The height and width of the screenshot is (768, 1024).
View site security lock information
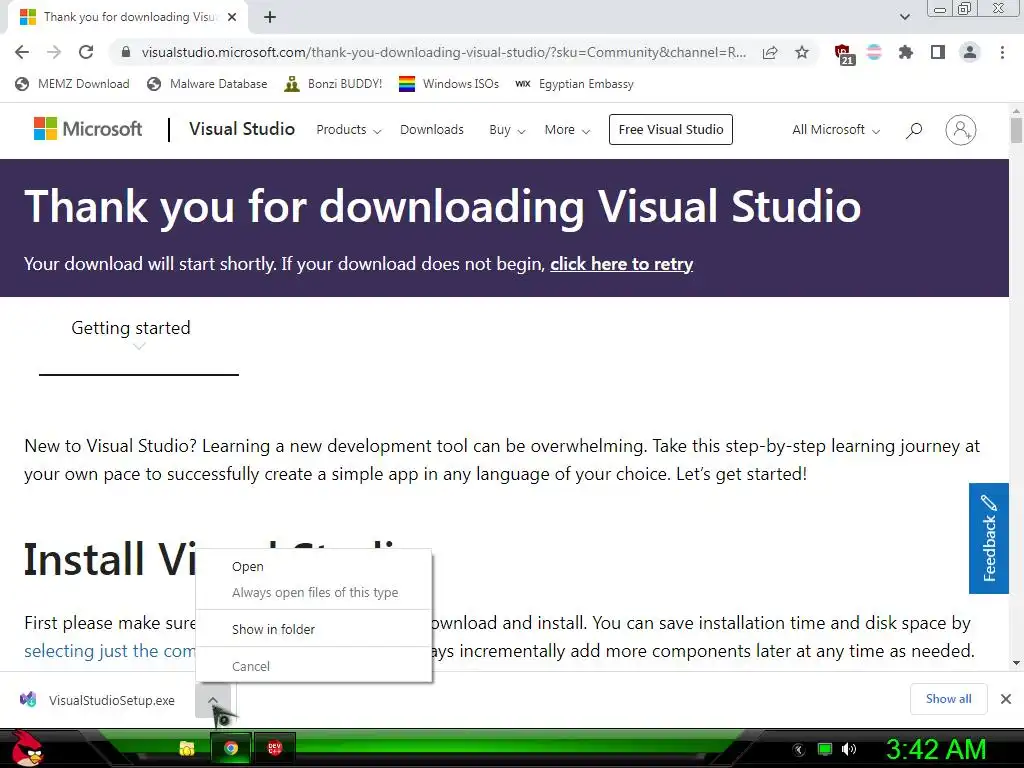[x=126, y=52]
